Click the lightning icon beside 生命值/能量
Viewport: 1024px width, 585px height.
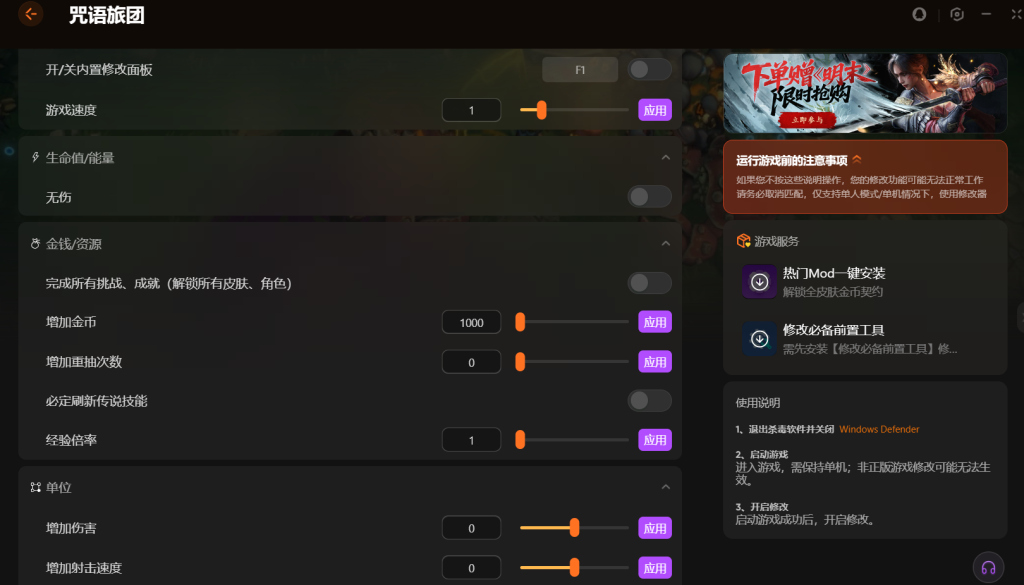click(36, 158)
